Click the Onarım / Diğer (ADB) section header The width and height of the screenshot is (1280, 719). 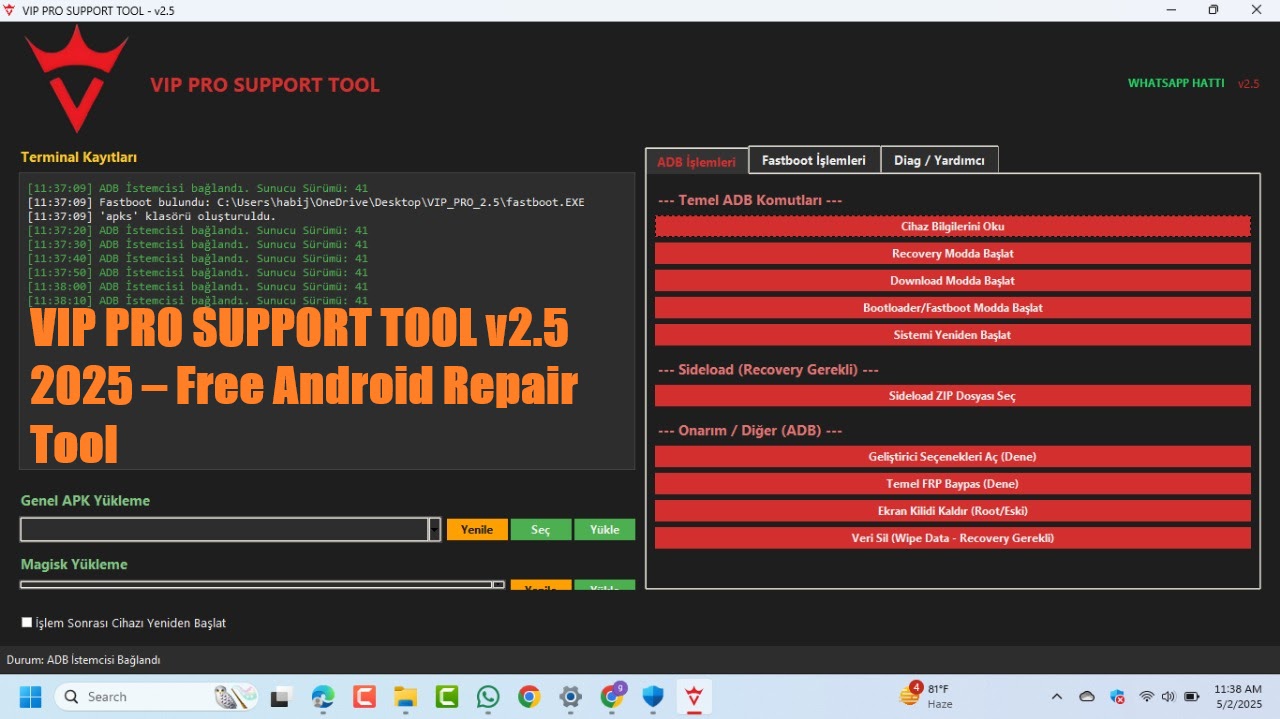[x=750, y=430]
